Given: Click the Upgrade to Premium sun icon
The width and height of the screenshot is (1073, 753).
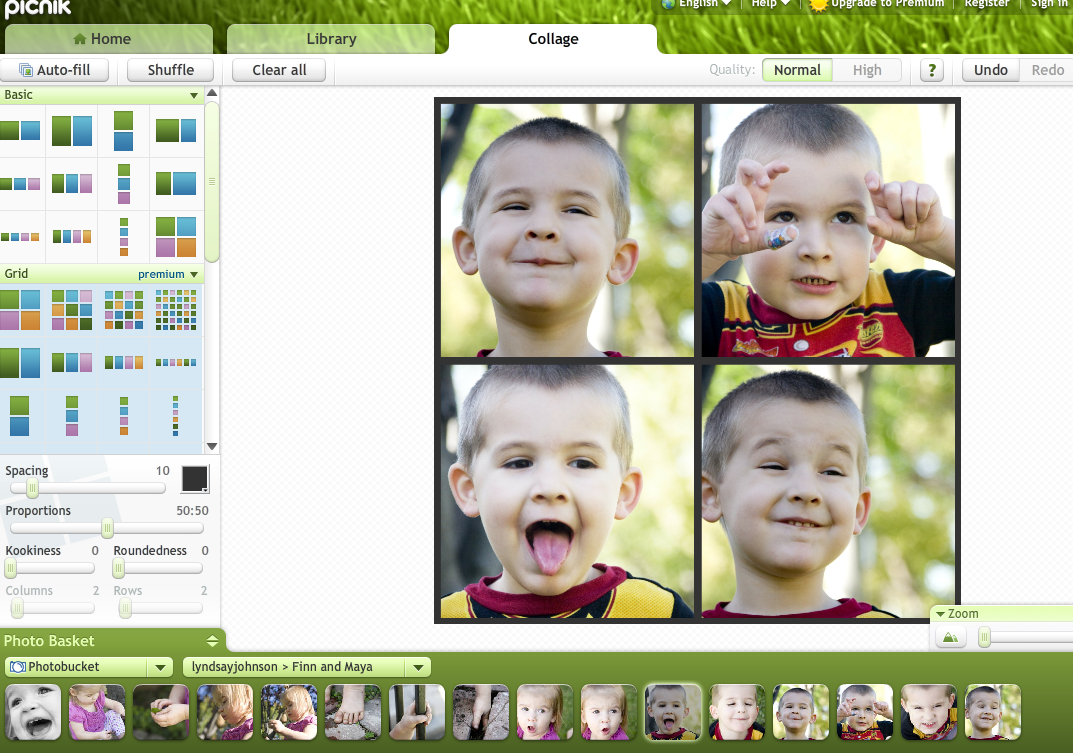Looking at the screenshot, I should tap(816, 5).
